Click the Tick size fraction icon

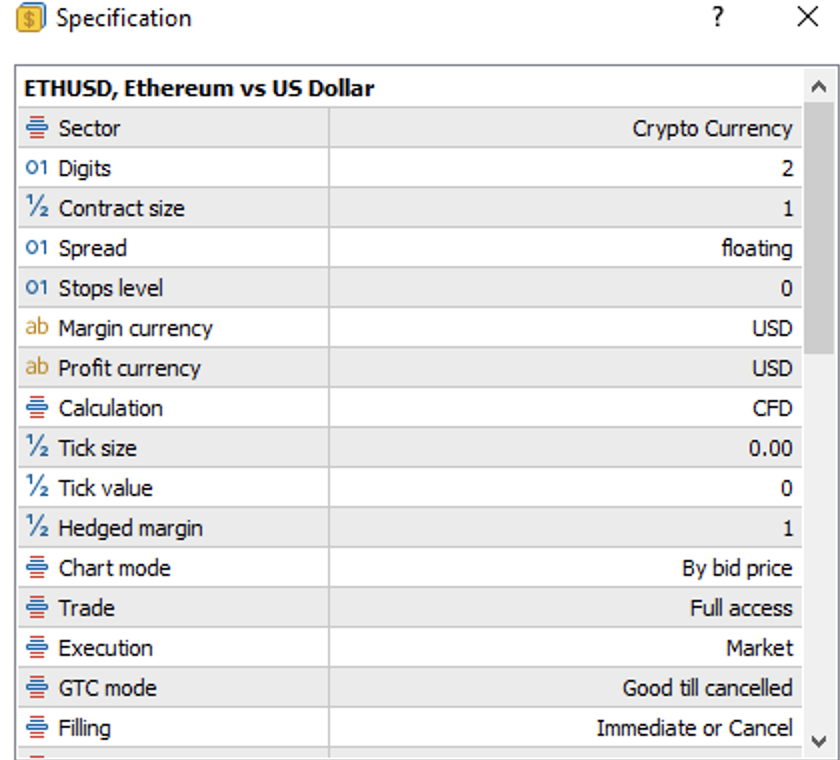tap(37, 448)
